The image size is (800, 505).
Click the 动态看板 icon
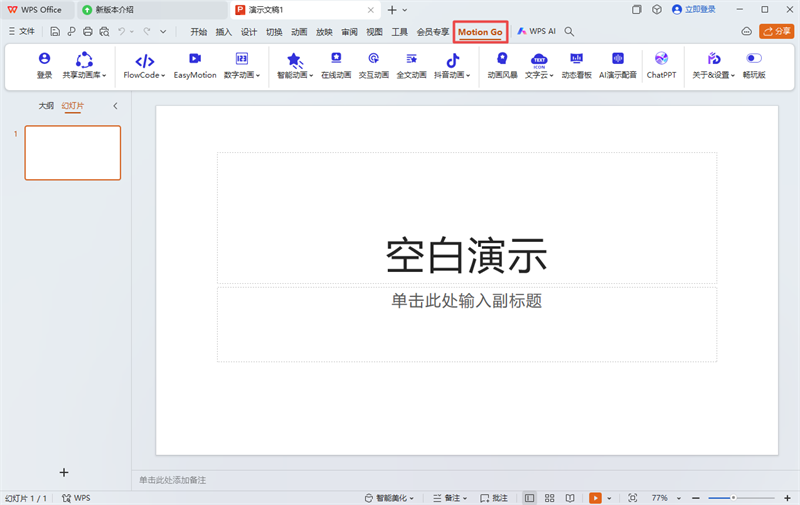(576, 66)
